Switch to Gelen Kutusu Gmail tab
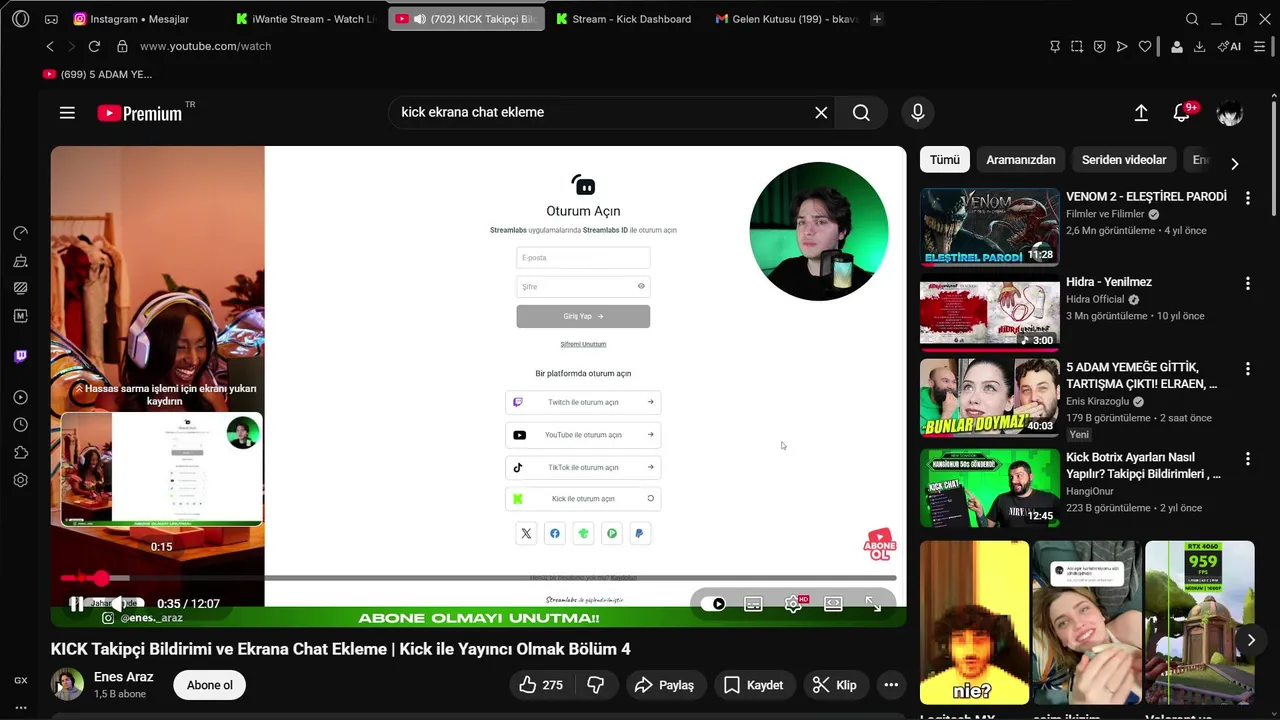 pos(787,19)
